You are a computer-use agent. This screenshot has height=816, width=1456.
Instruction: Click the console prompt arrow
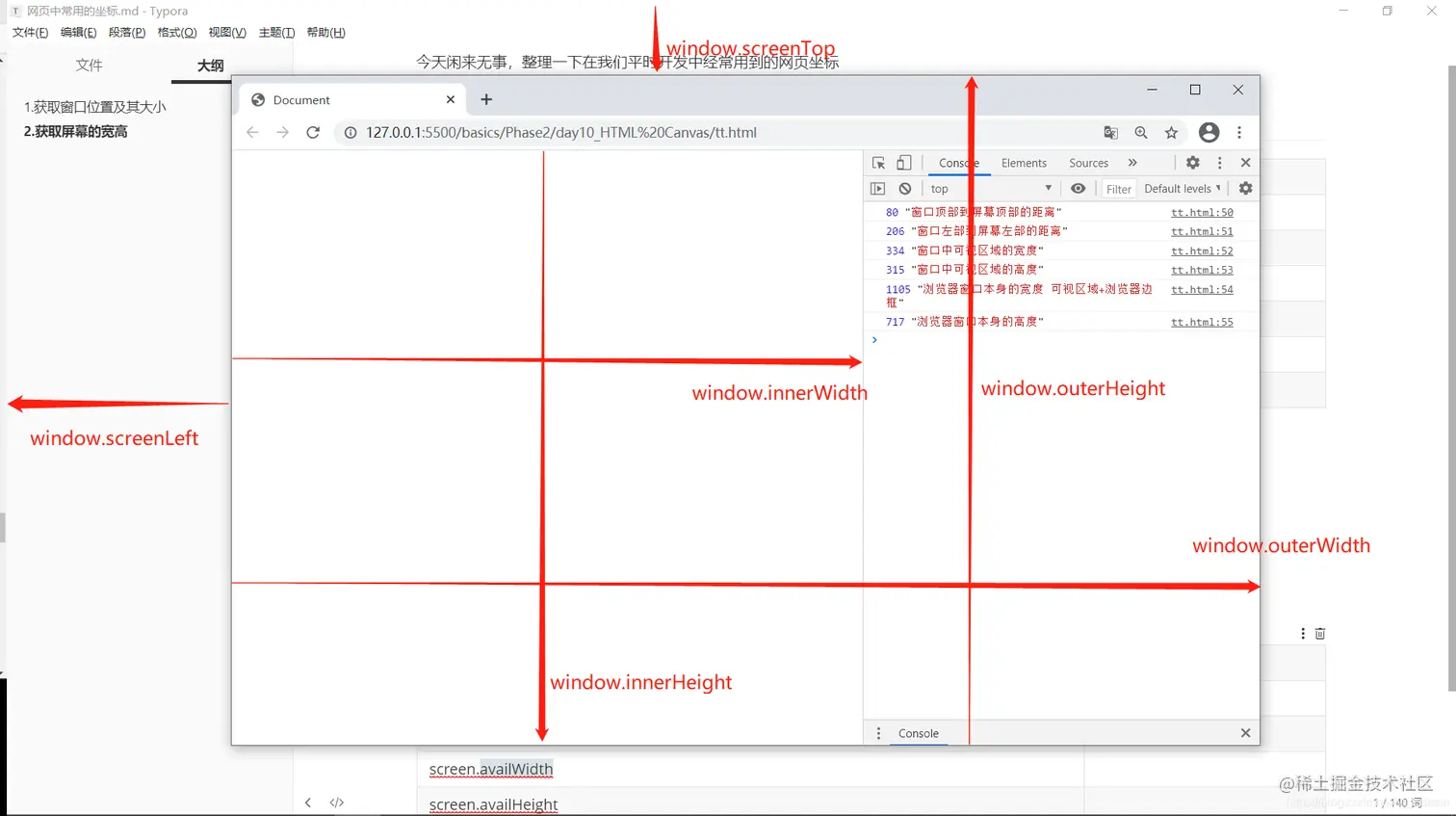(874, 340)
